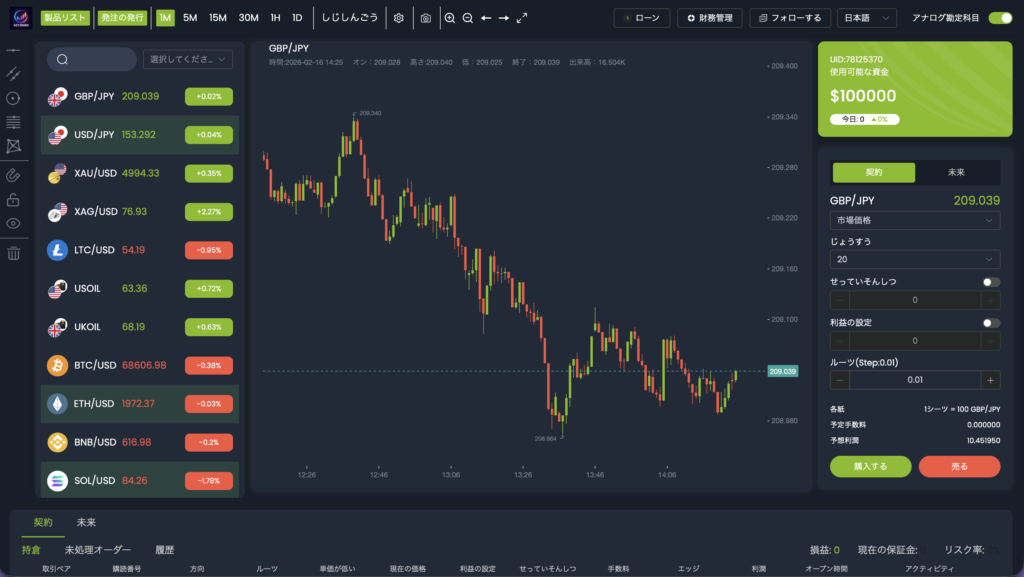Take a chart screenshot with camera icon

coord(426,18)
